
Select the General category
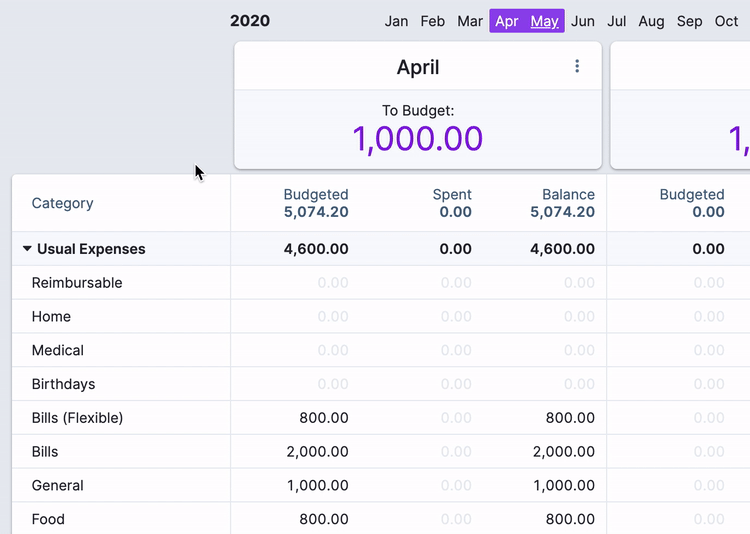57,485
